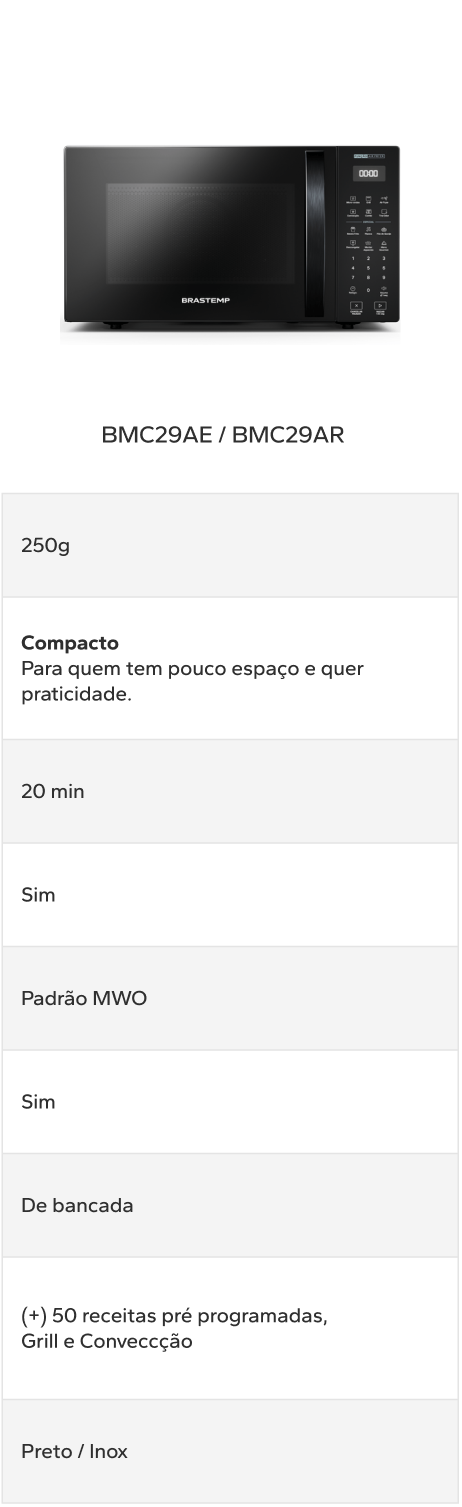Click the start play key on the microwave panel
Viewport: 462px width, 1507px height.
click(380, 305)
